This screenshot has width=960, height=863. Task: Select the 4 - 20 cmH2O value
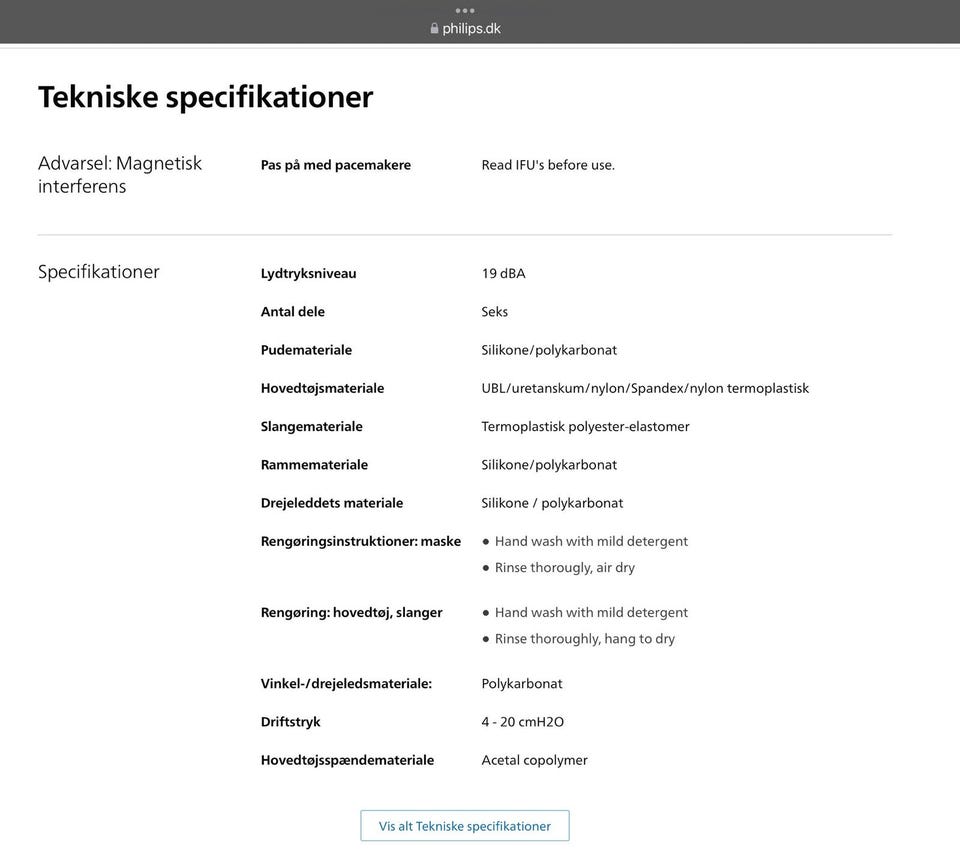tap(523, 722)
